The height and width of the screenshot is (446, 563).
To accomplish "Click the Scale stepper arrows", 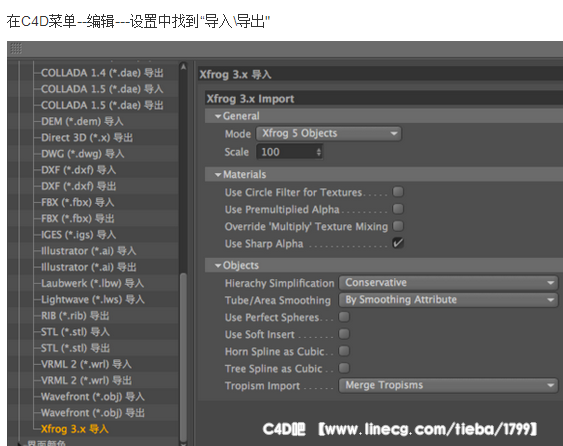I will [x=319, y=152].
